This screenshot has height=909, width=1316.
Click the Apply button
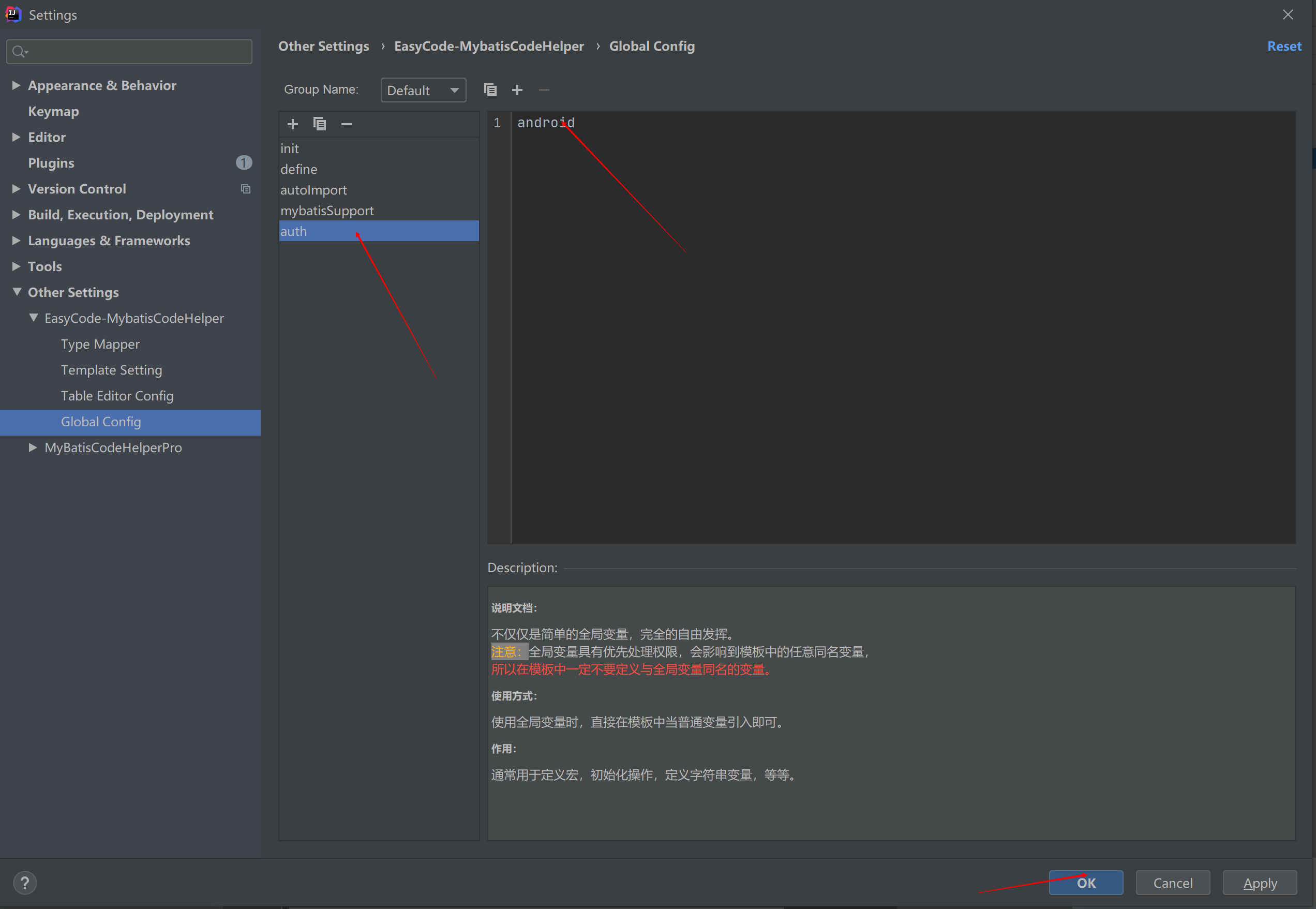[x=1260, y=882]
